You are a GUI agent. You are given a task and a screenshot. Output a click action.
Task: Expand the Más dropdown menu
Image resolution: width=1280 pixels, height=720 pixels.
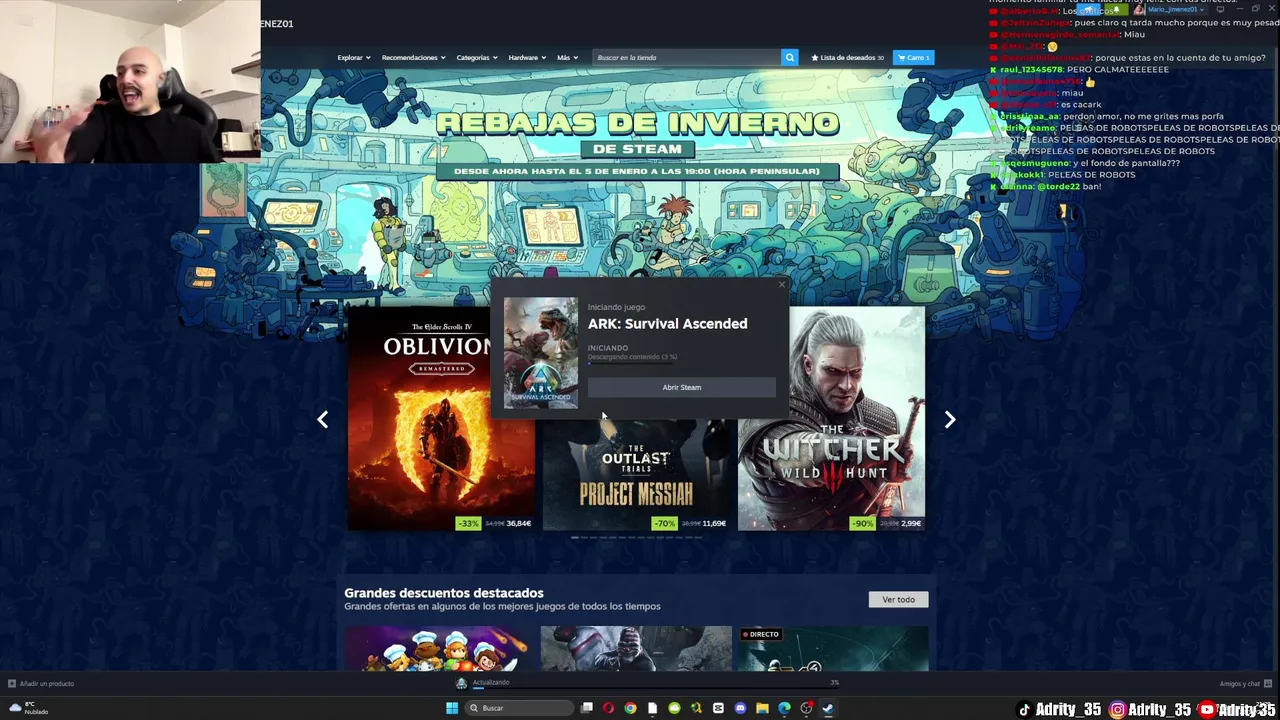567,57
